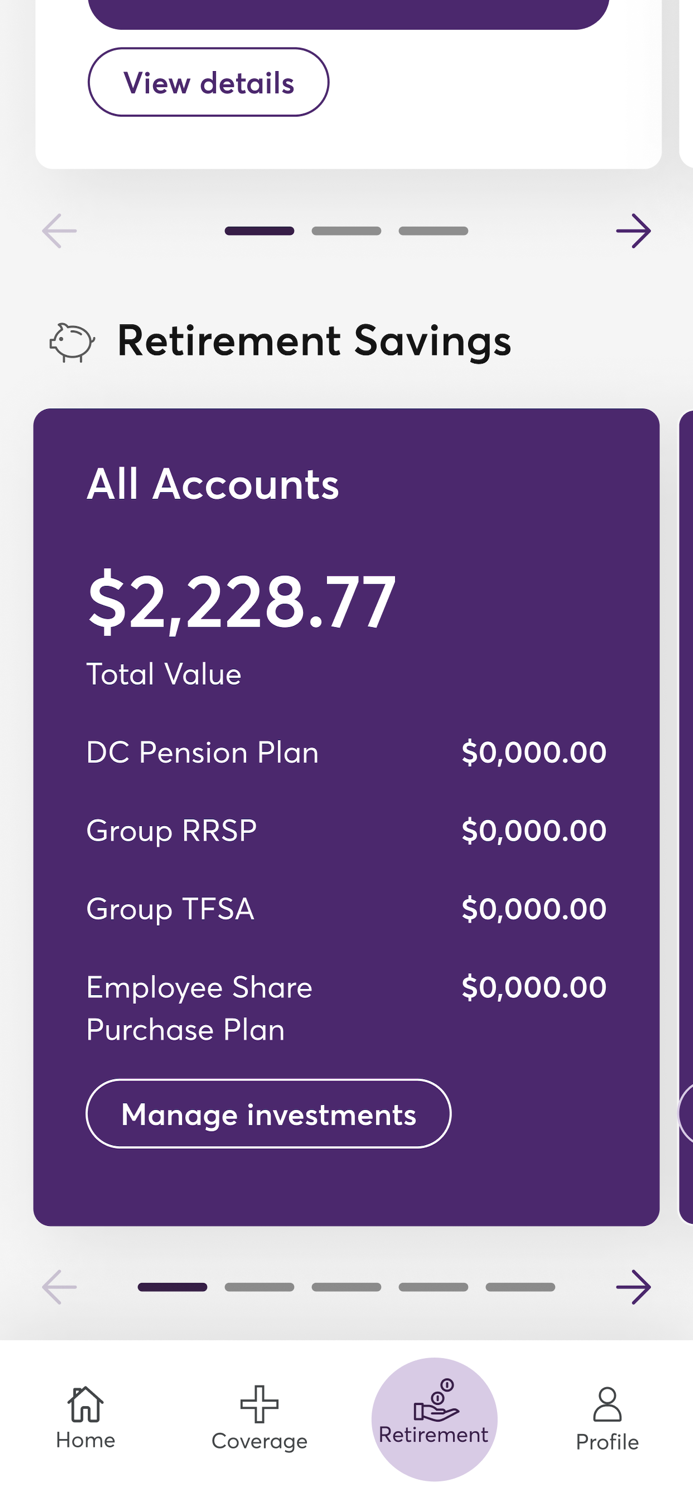Switch to the Retirement tab

coord(434,1418)
